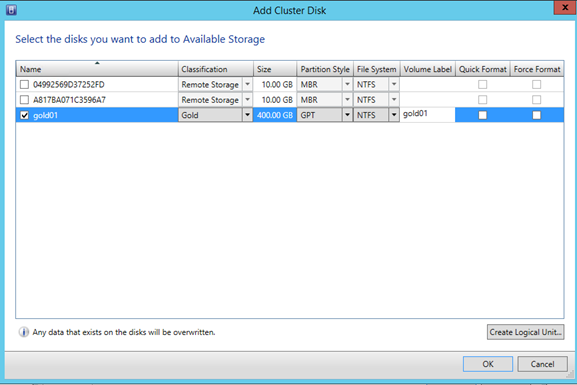Viewport: 577px width, 385px height.
Task: Open Partition Style dropdown for A817BA071C3596A7
Action: (x=347, y=100)
